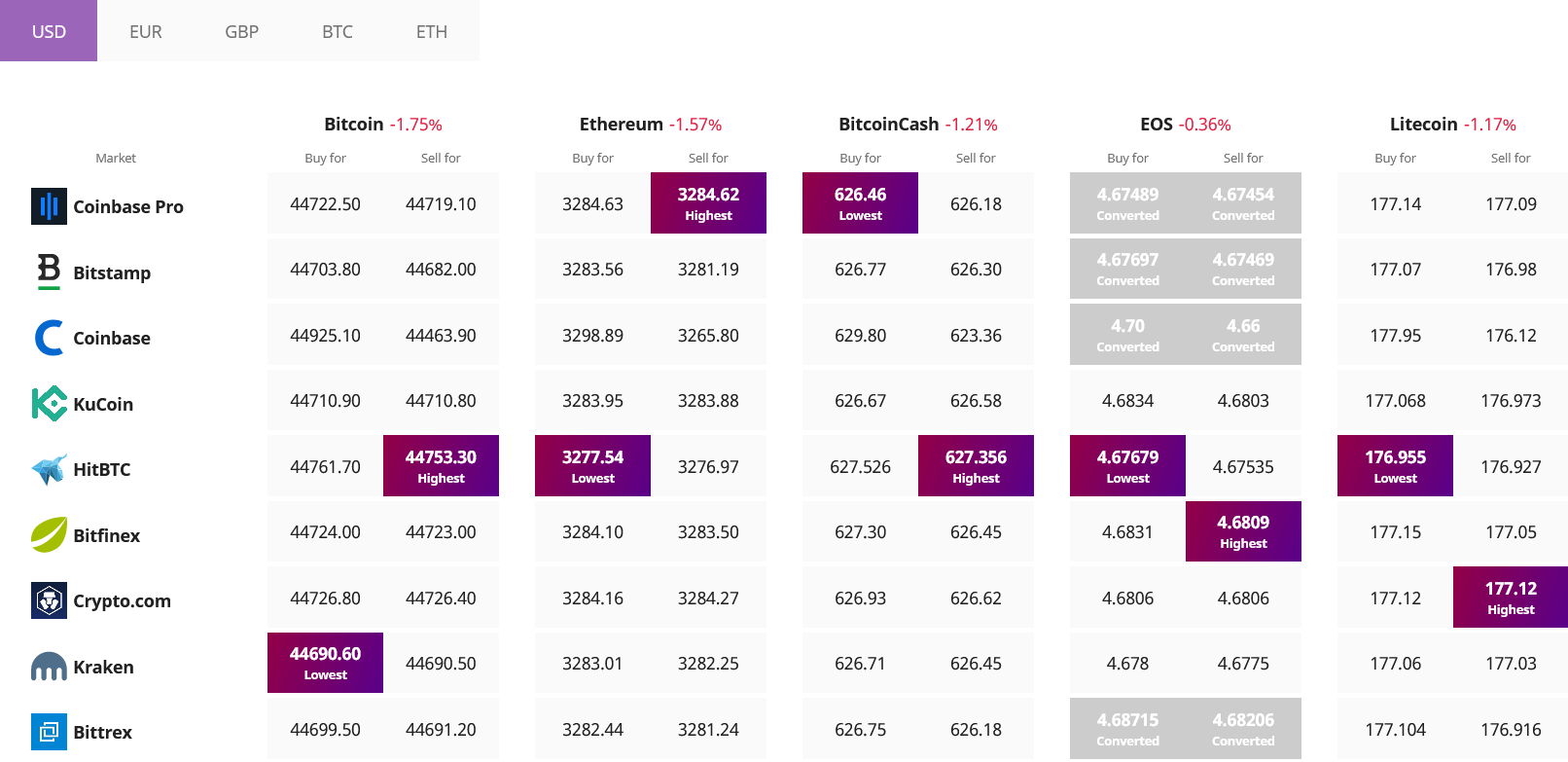Select the BTC currency tab

(338, 31)
